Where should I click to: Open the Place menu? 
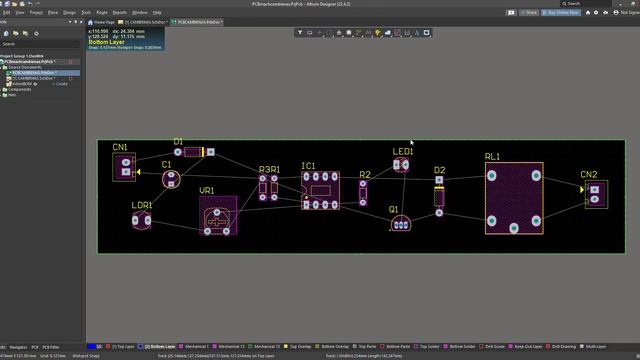(53, 13)
